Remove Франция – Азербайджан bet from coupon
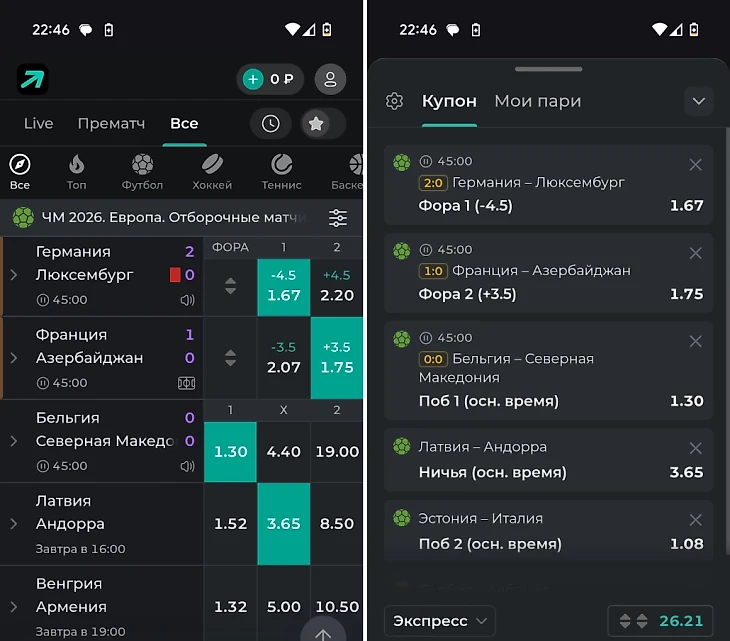730x641 pixels. (695, 253)
